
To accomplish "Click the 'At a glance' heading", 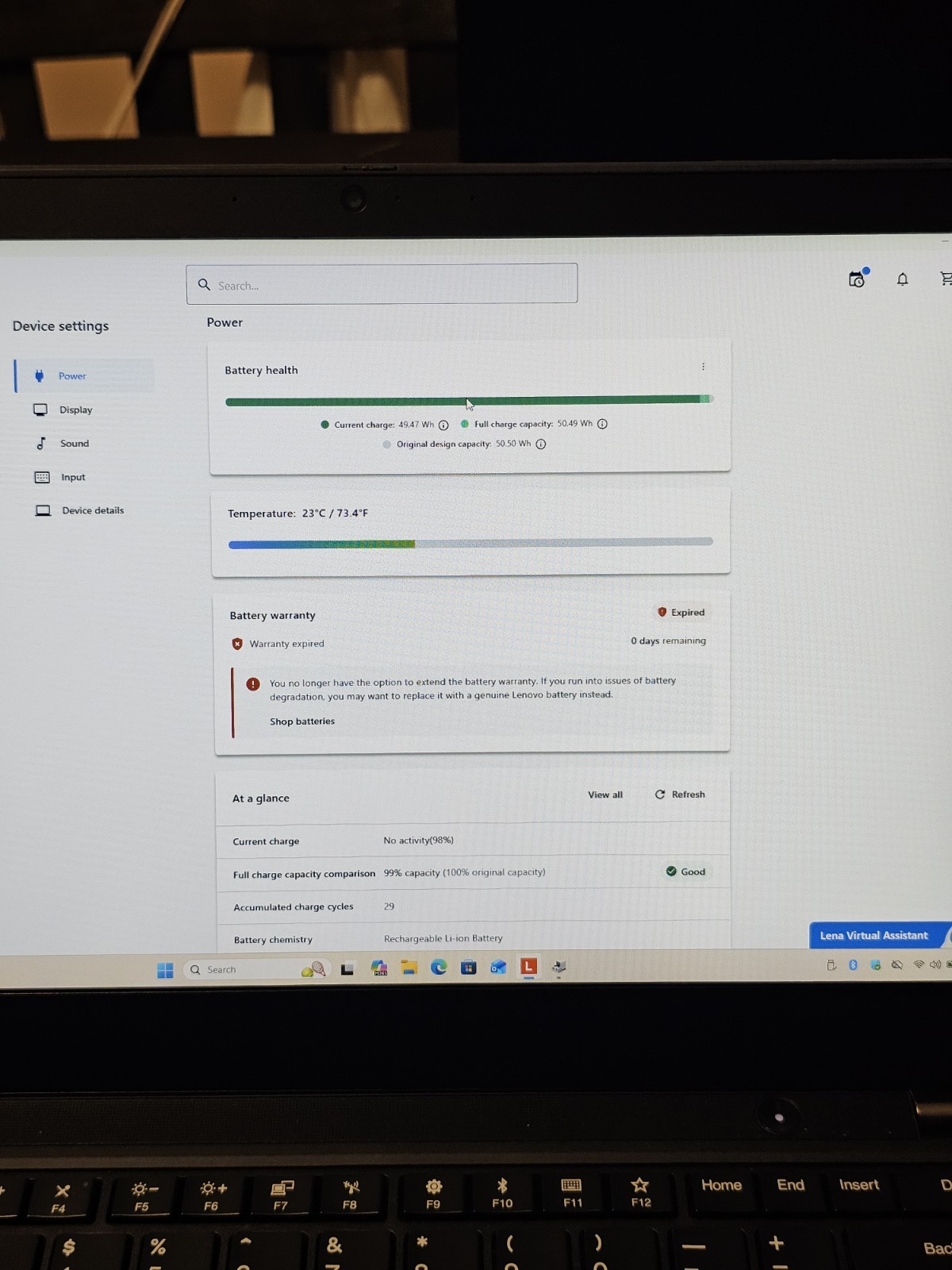I will 260,799.
